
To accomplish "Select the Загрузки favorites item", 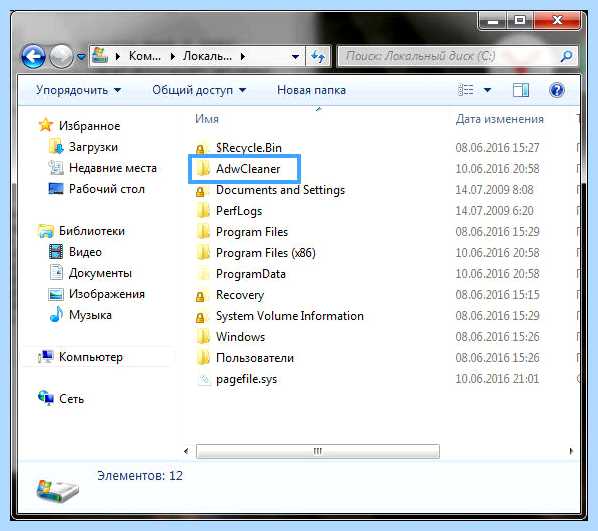I will pyautogui.click(x=93, y=147).
